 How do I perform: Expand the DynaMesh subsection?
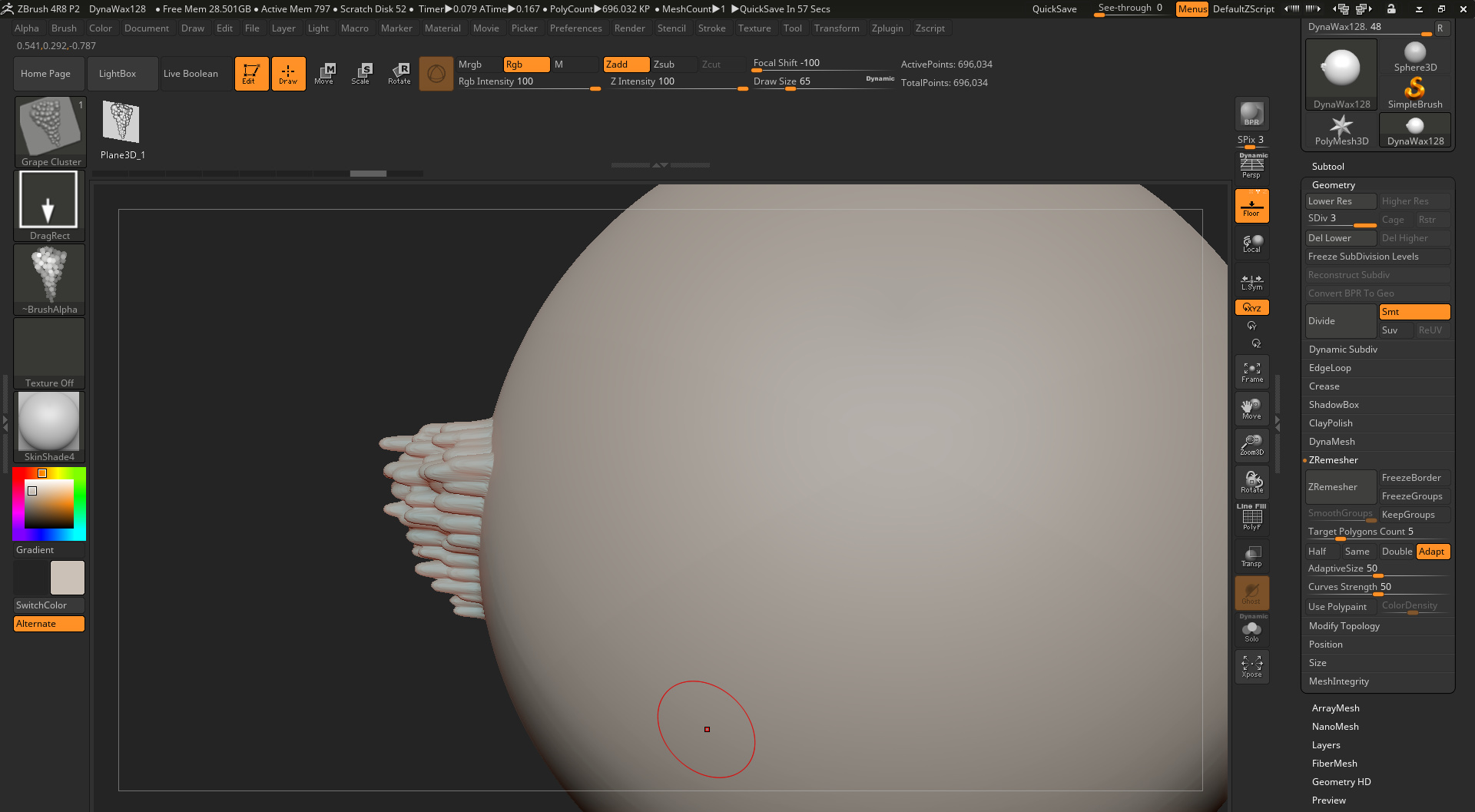tap(1331, 442)
